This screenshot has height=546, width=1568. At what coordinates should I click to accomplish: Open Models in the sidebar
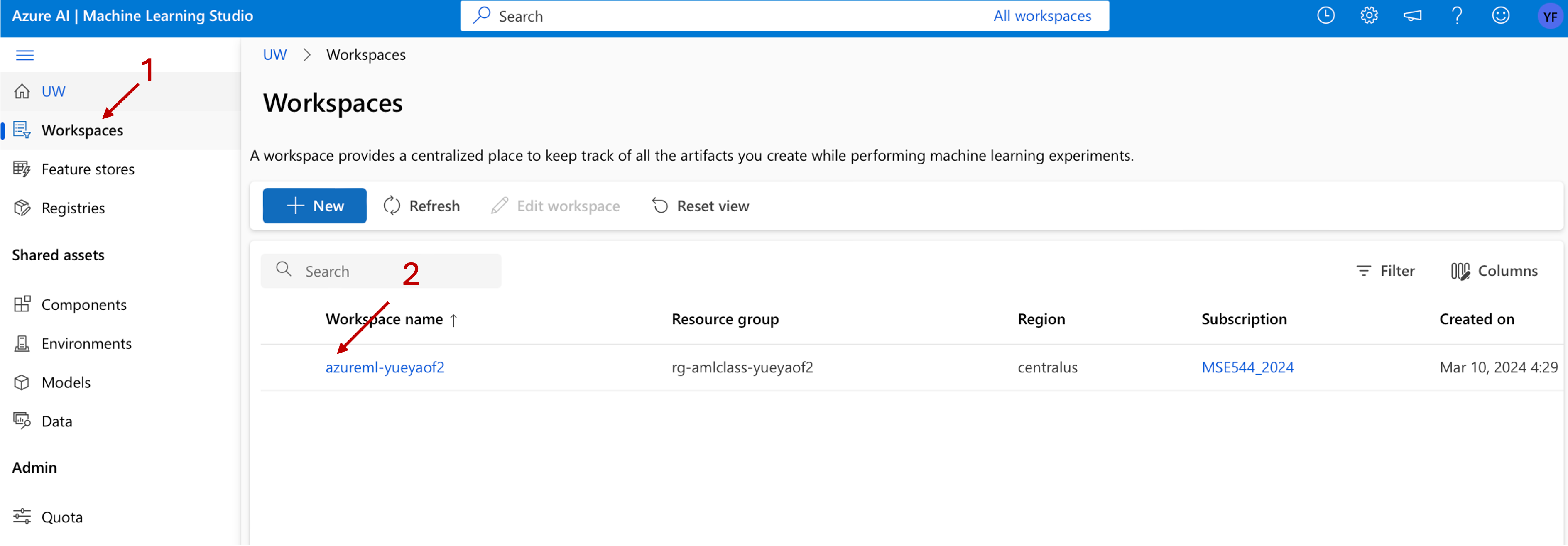(66, 382)
